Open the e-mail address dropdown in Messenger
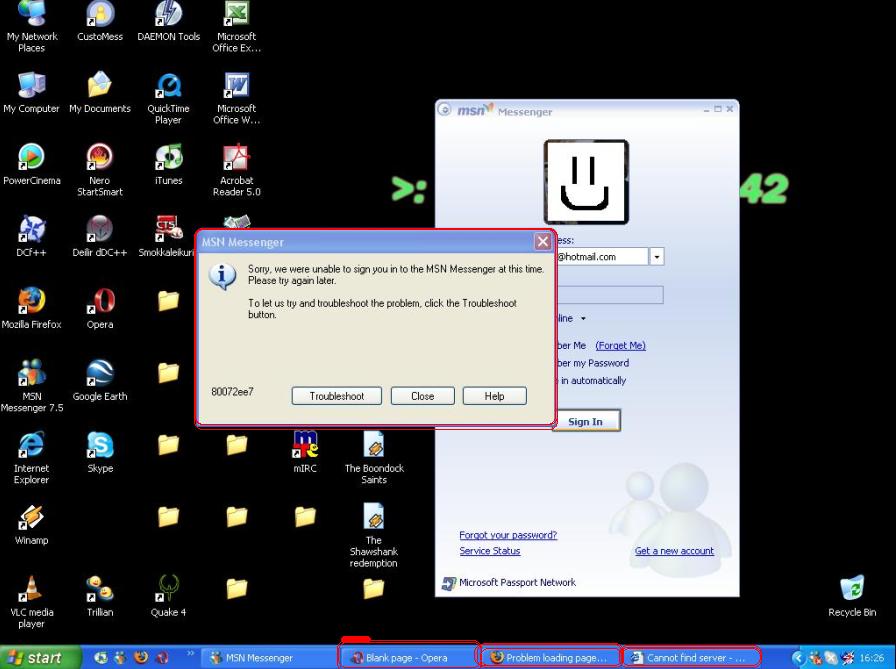Image resolution: width=896 pixels, height=669 pixels. [657, 257]
